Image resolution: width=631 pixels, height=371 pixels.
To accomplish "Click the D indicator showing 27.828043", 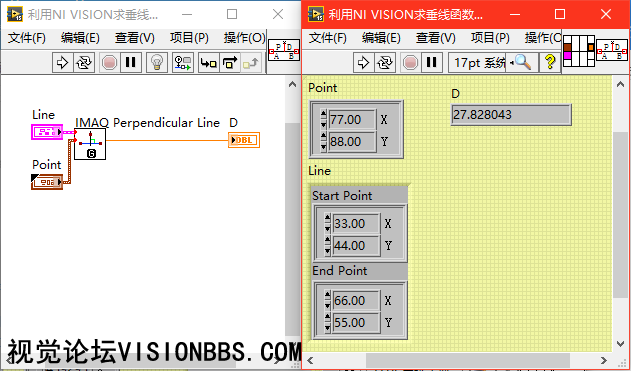I will (x=511, y=115).
